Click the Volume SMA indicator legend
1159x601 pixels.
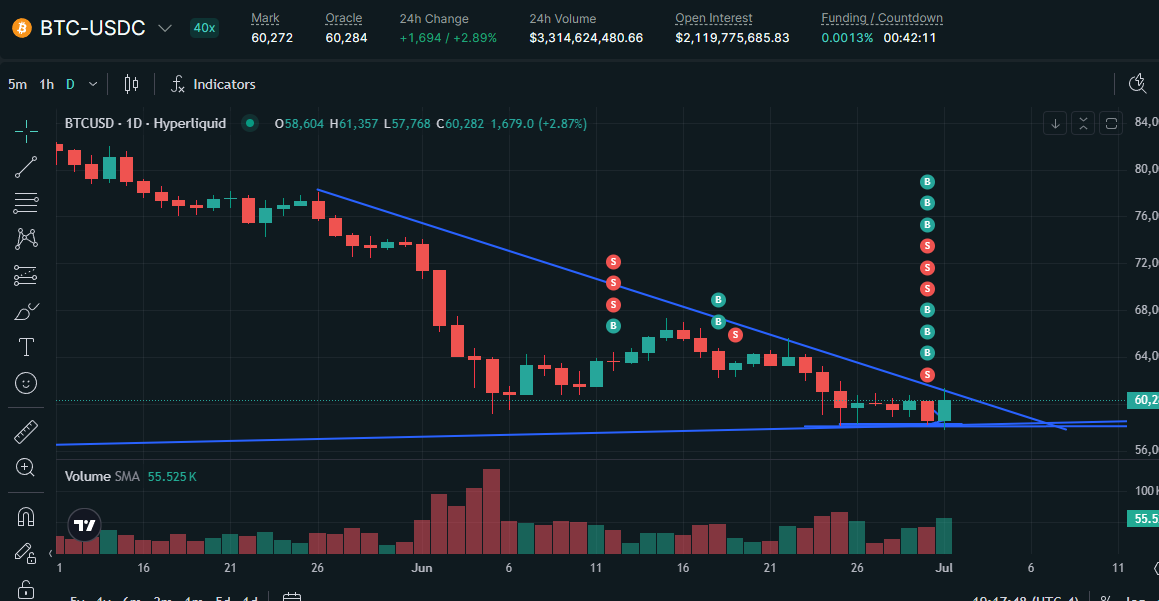pos(102,477)
